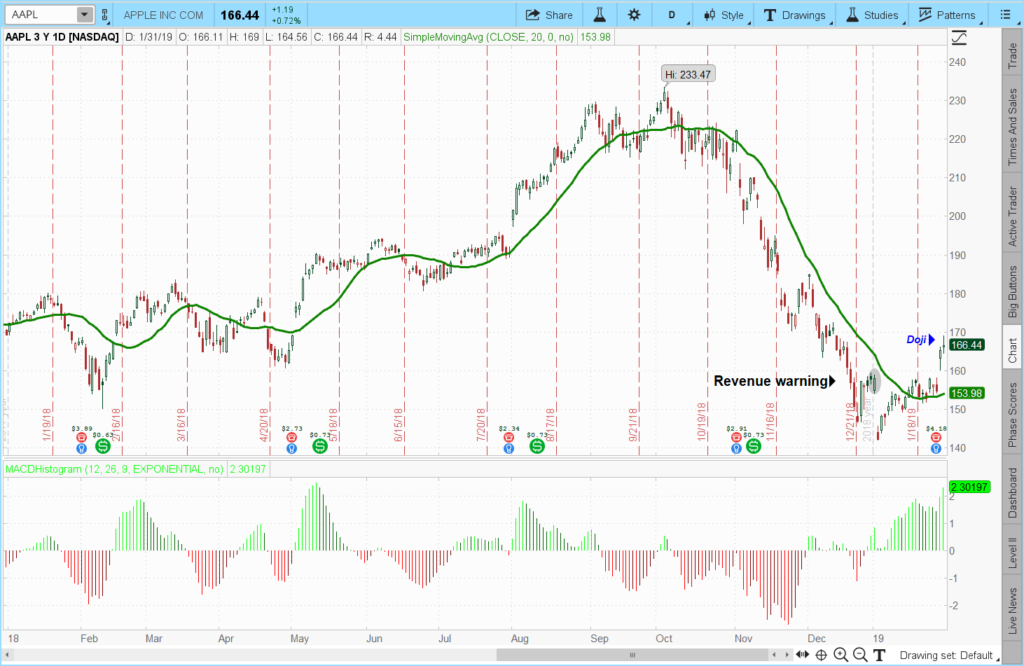This screenshot has height=666, width=1024.
Task: Click the symbol link clipboard icon
Action: pos(104,14)
